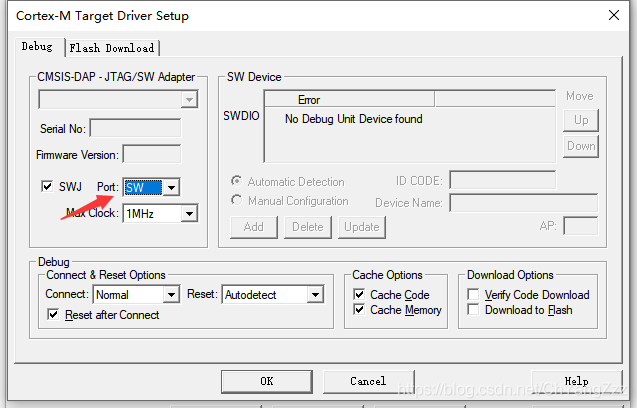Click the AP field
The height and width of the screenshot is (408, 637).
point(581,226)
